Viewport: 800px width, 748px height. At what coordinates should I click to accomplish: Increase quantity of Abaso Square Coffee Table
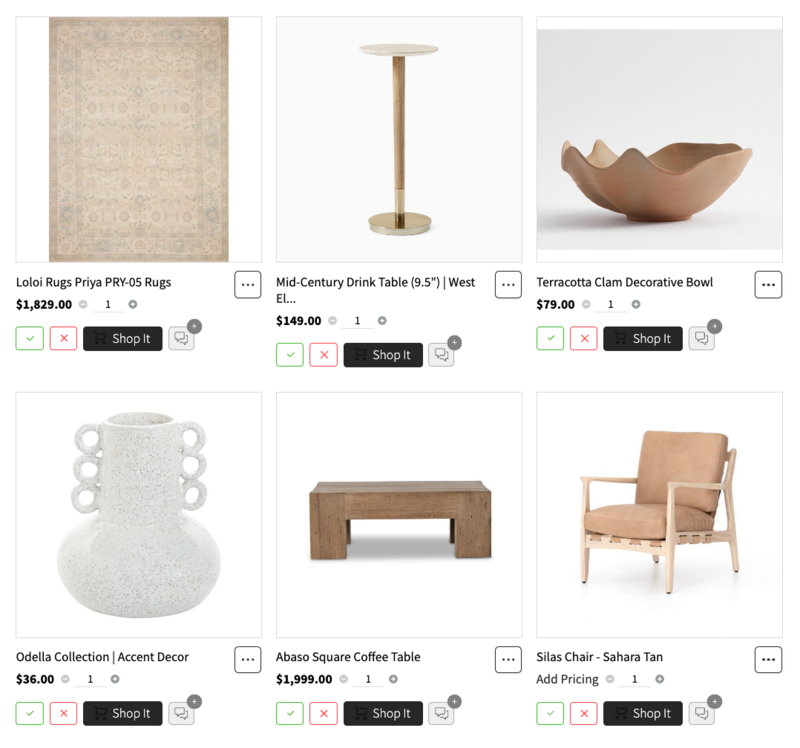pos(393,680)
